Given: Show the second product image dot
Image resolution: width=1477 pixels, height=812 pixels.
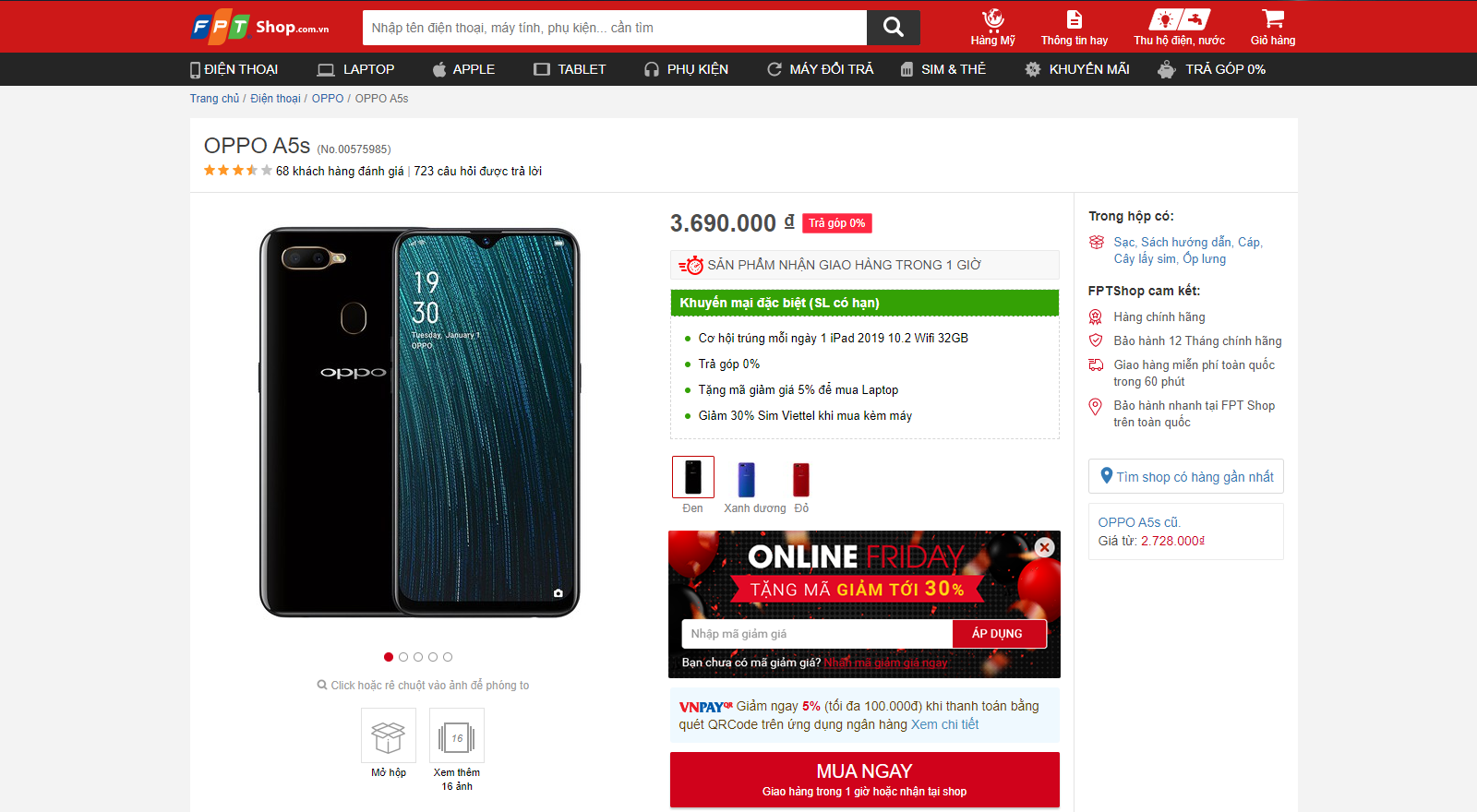Looking at the screenshot, I should (403, 657).
